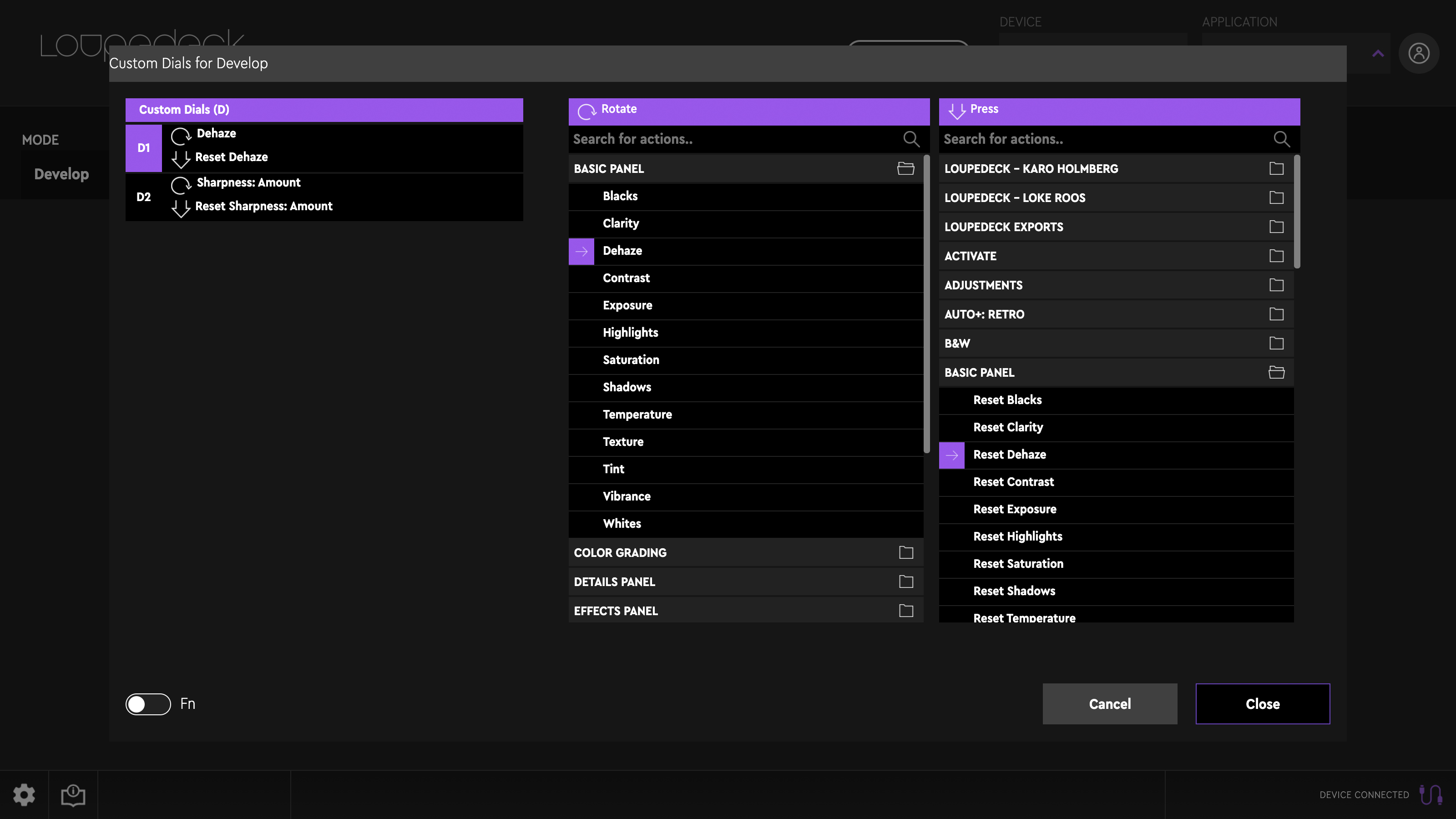Click the Reset Dehaze arrow icon
The height and width of the screenshot is (819, 1456).
coord(952,455)
